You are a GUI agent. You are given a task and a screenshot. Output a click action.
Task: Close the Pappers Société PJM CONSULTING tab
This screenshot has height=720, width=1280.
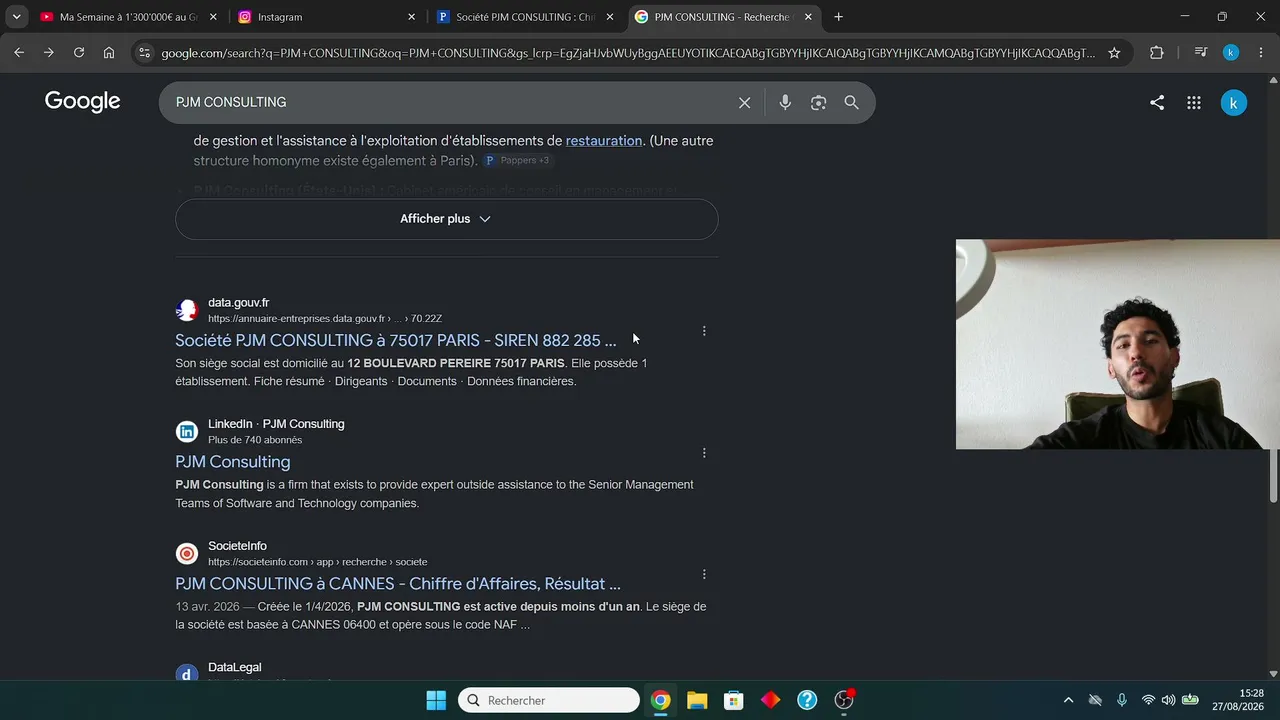[x=610, y=17]
